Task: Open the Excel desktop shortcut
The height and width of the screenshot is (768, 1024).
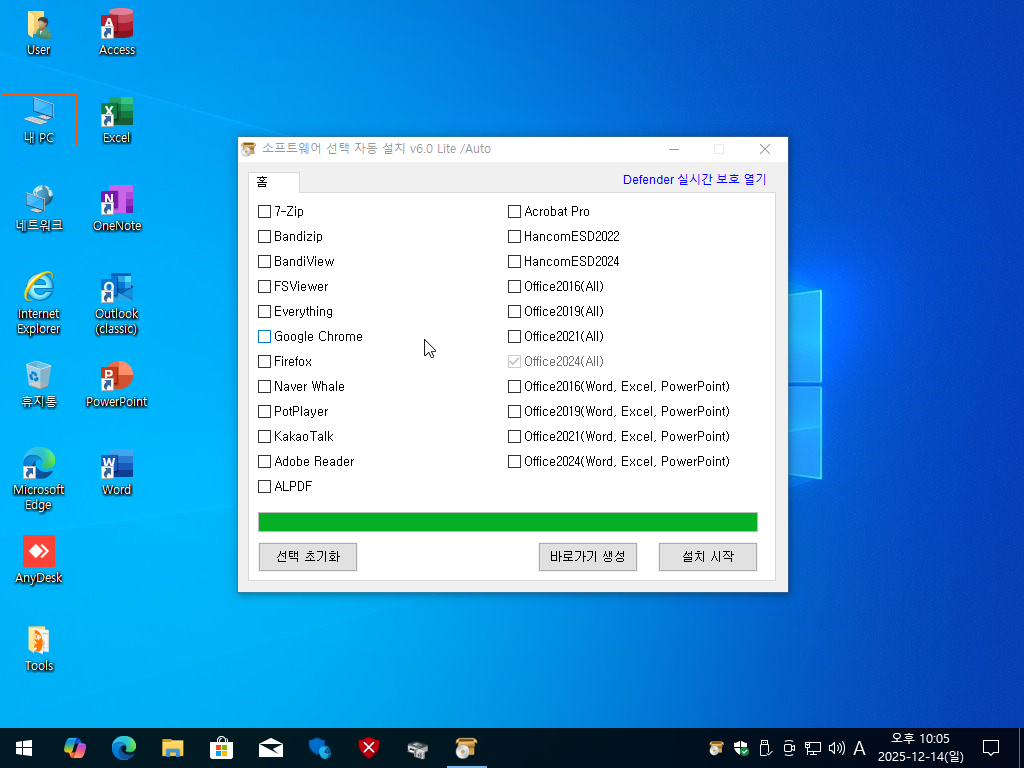Action: [117, 120]
